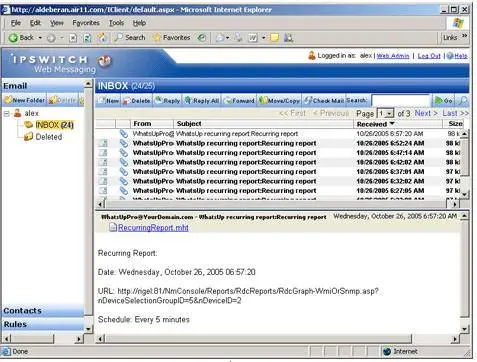Click the yellow Discuss icon in IE toolbar
The image size is (477, 362).
click(x=274, y=38)
